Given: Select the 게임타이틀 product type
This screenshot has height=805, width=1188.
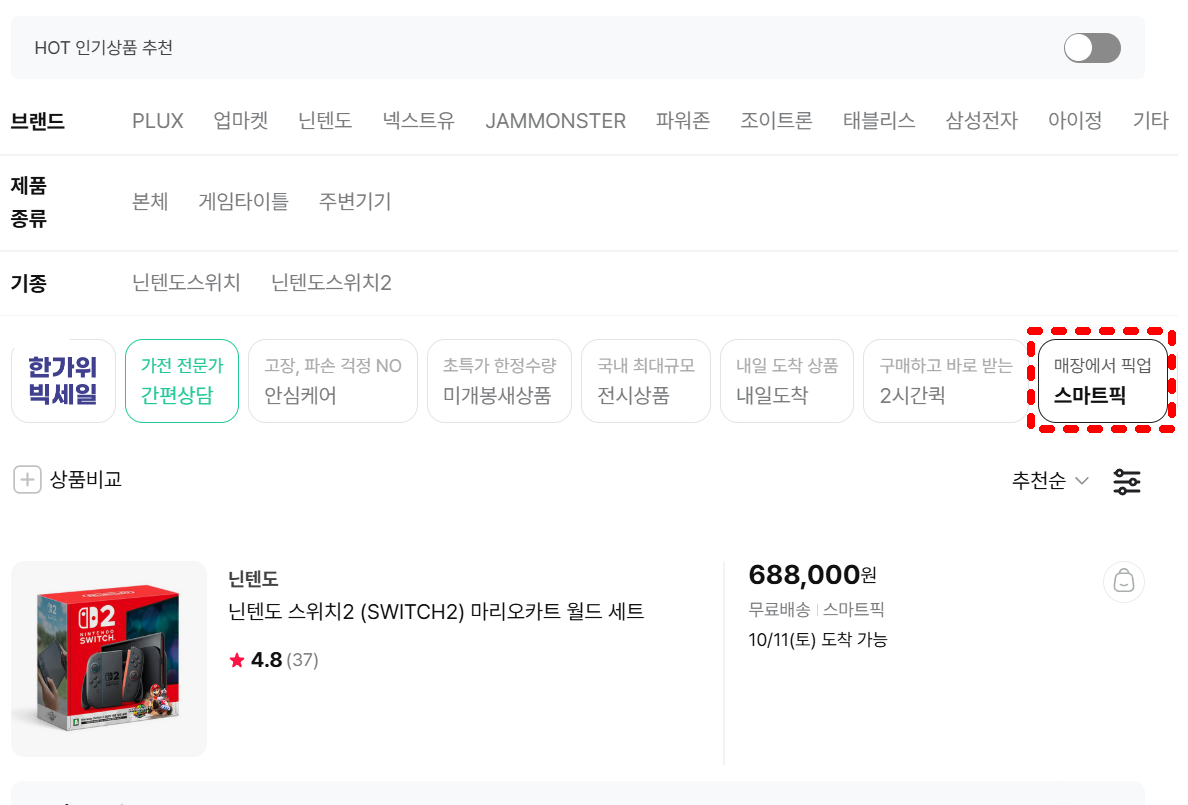Looking at the screenshot, I should pyautogui.click(x=244, y=201).
